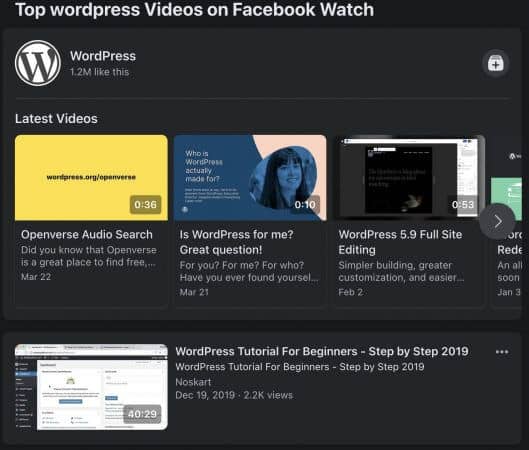The width and height of the screenshot is (529, 450).
Task: Open the three-dot menu for the tutorial video
Action: (502, 352)
